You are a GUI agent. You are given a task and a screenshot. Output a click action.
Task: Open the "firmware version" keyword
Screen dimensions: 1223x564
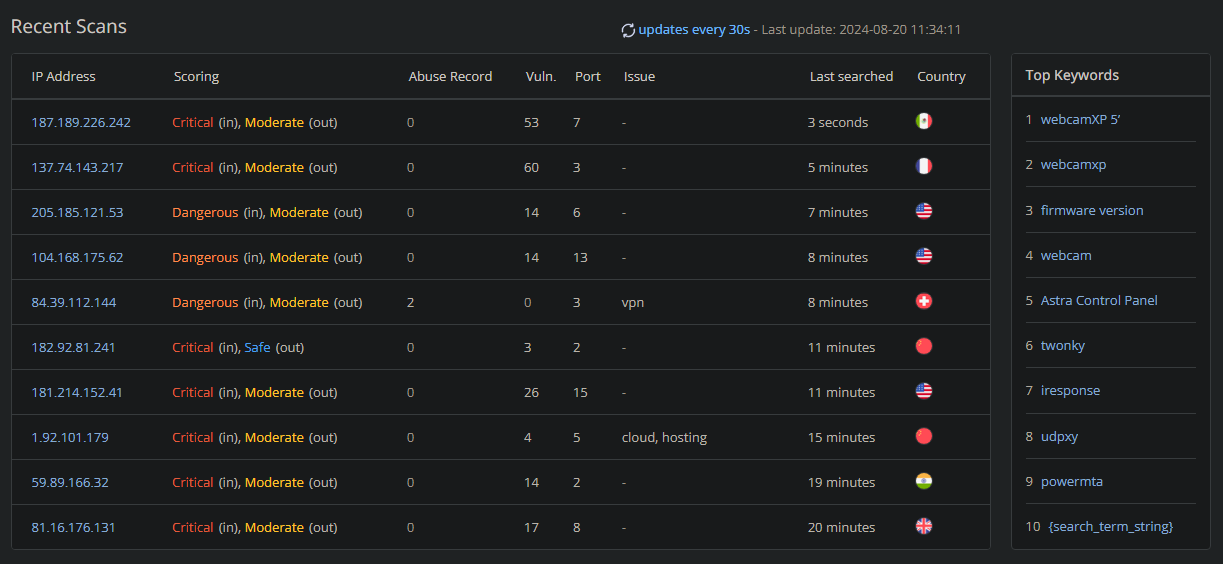[x=1092, y=210]
